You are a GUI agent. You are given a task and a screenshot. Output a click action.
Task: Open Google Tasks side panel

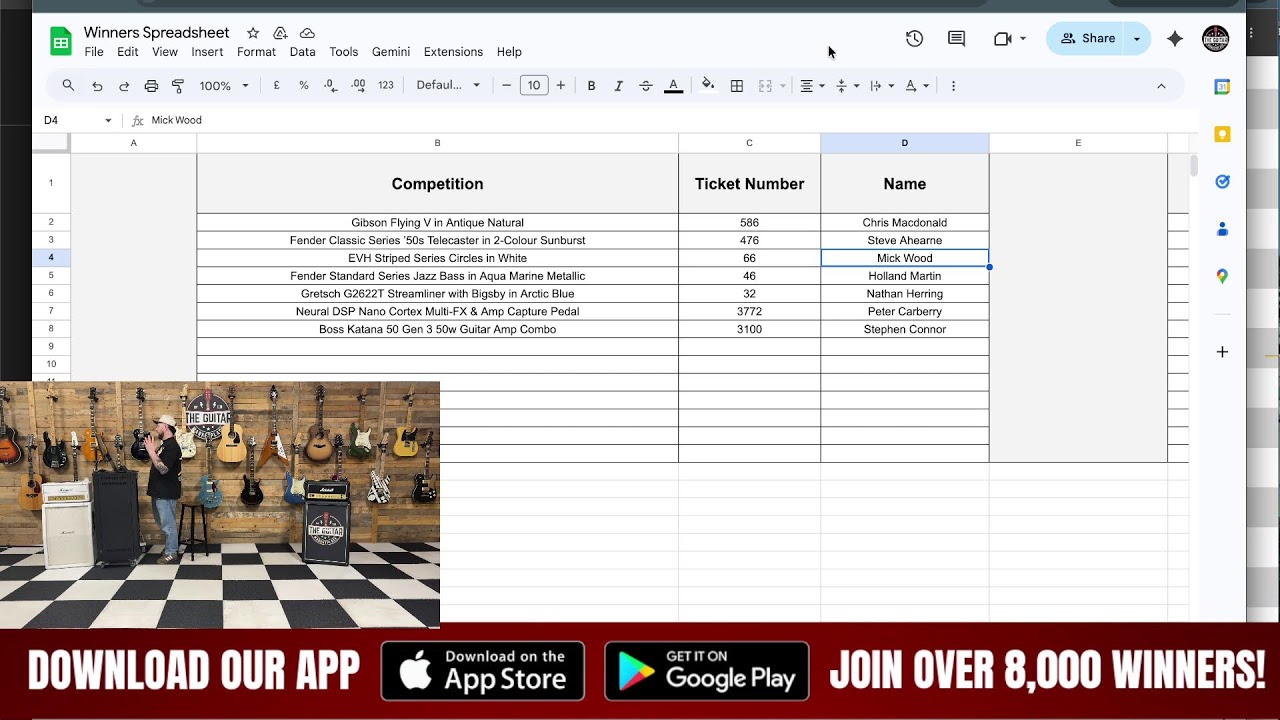tap(1222, 181)
